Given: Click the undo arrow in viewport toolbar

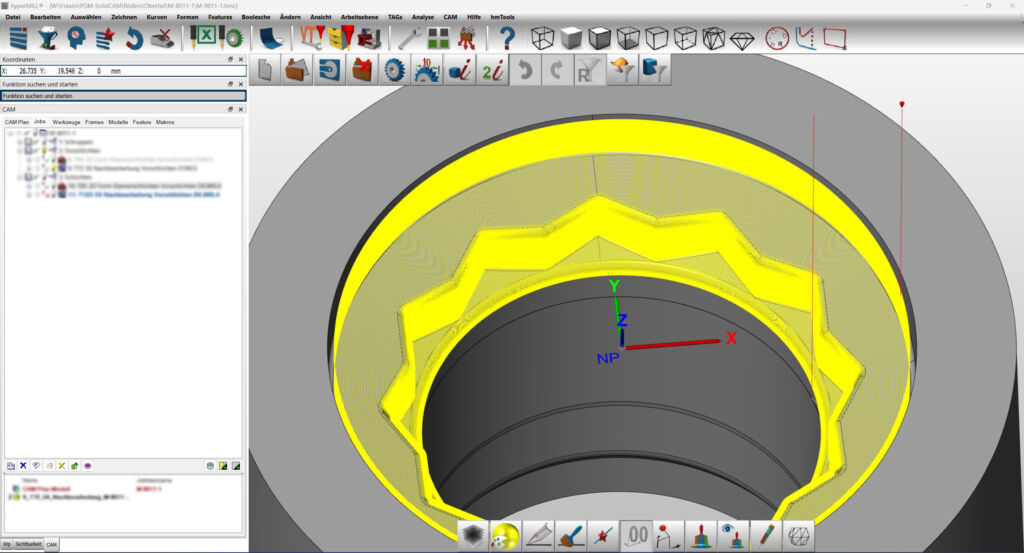Looking at the screenshot, I should click(x=523, y=71).
